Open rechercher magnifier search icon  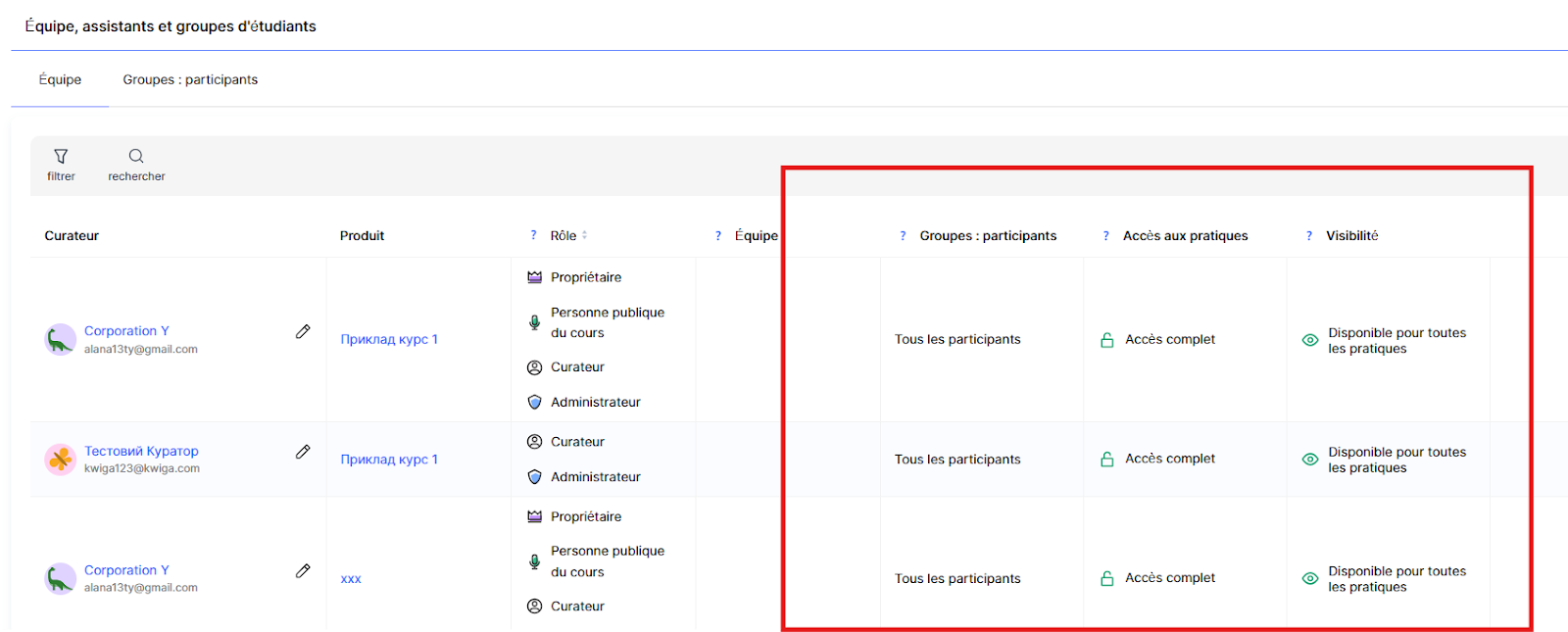(136, 157)
